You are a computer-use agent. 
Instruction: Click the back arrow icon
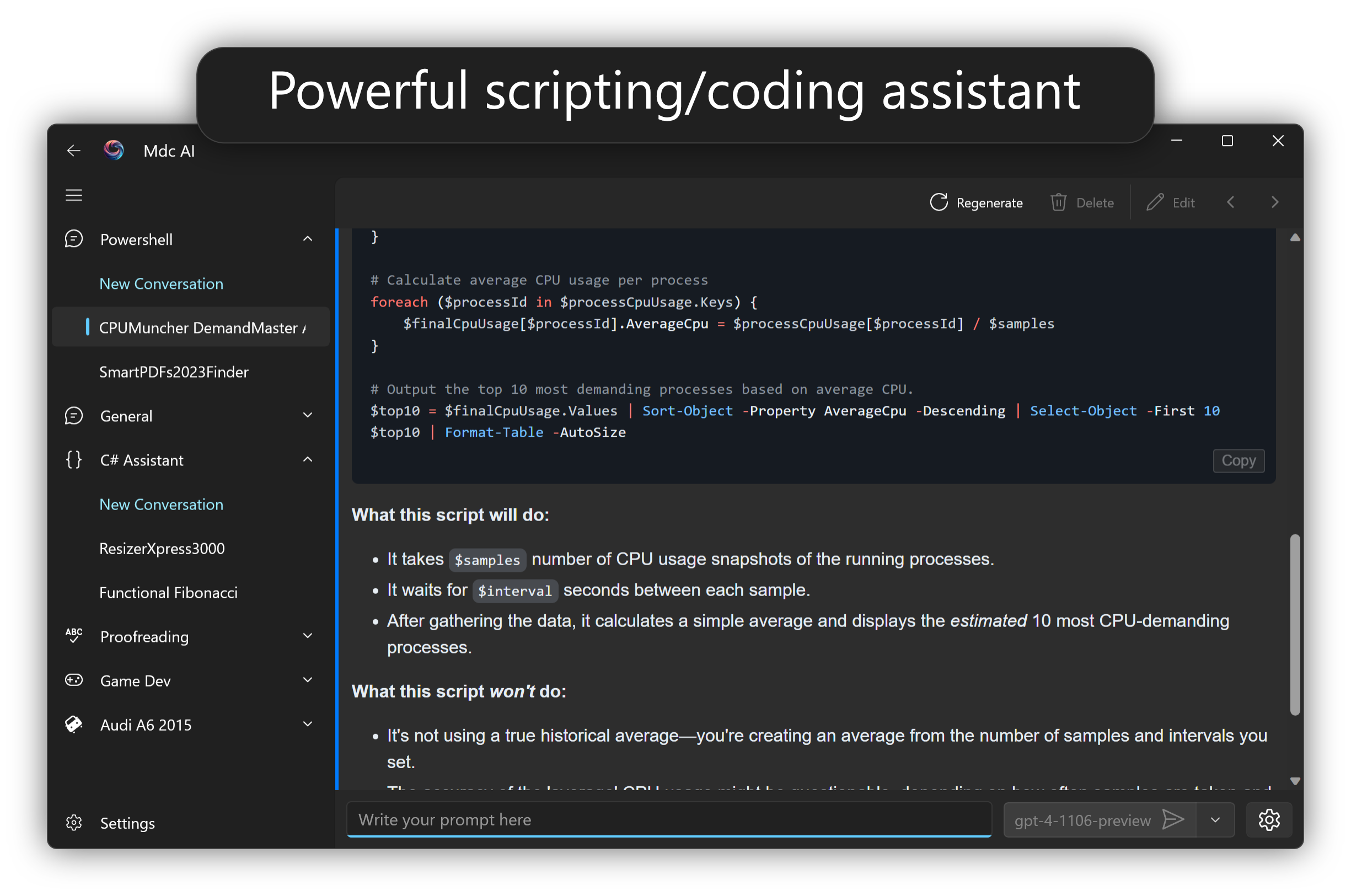(74, 151)
